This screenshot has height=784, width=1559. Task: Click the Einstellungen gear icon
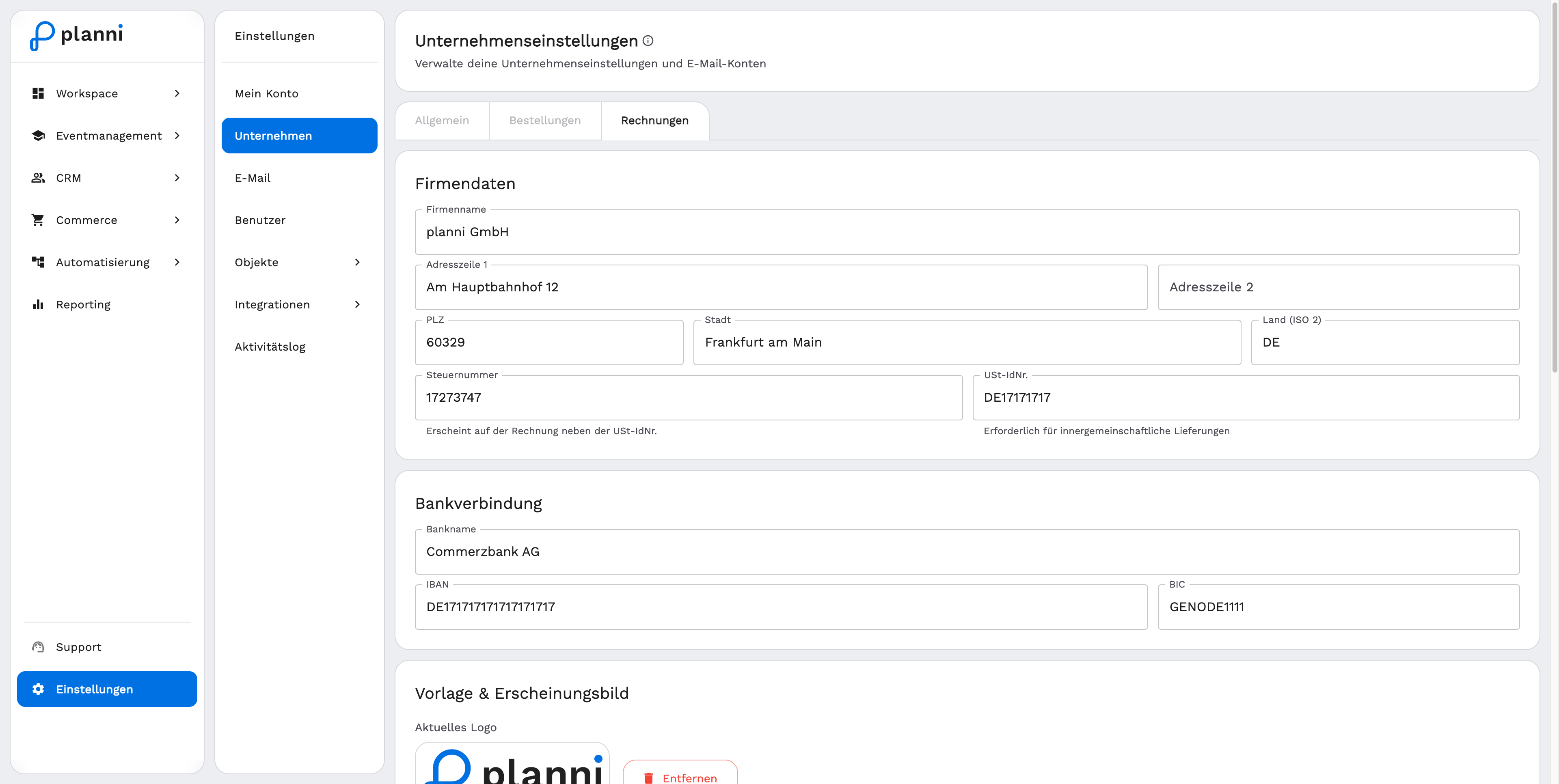pyautogui.click(x=38, y=689)
